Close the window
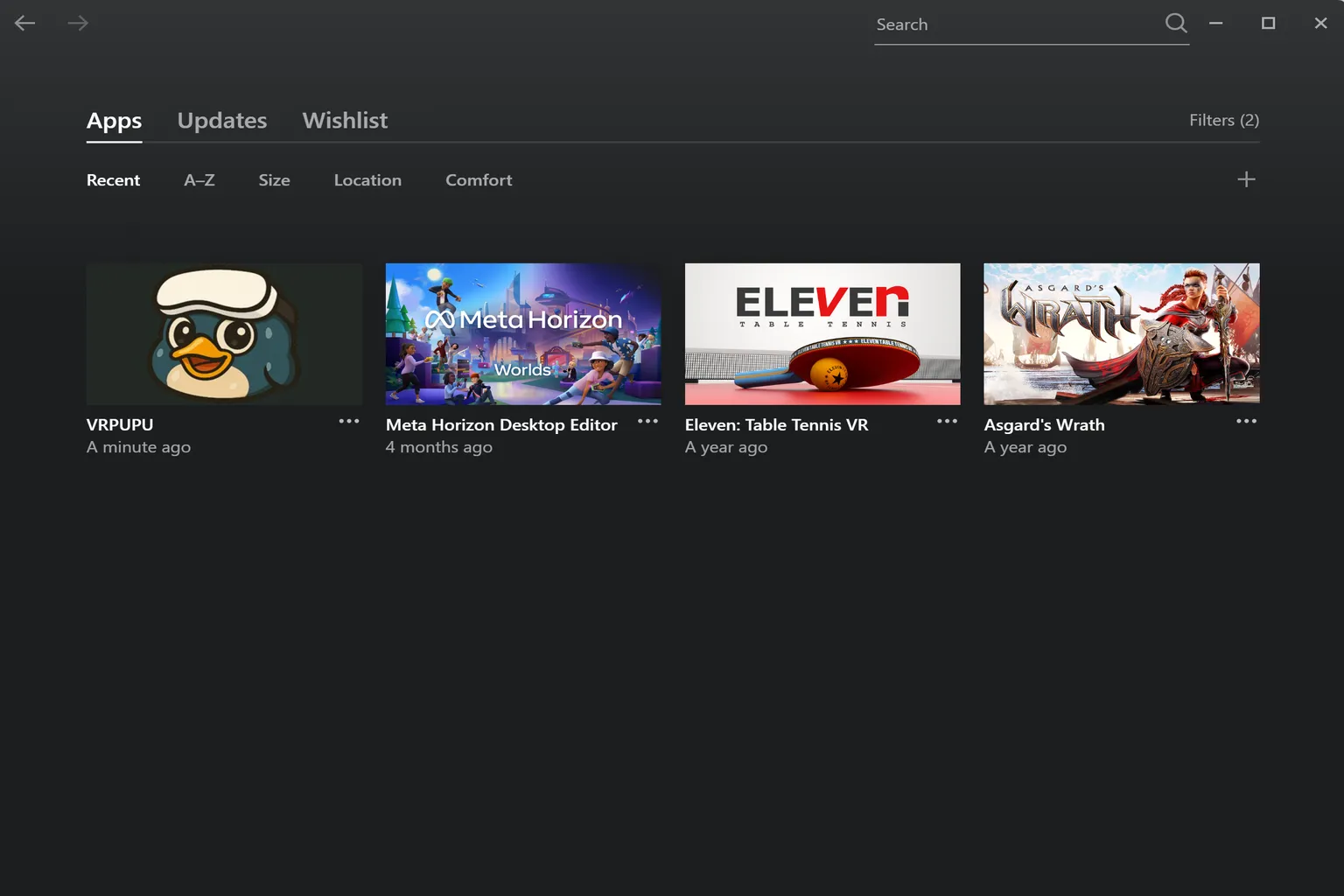Viewport: 1344px width, 896px height. tap(1320, 24)
